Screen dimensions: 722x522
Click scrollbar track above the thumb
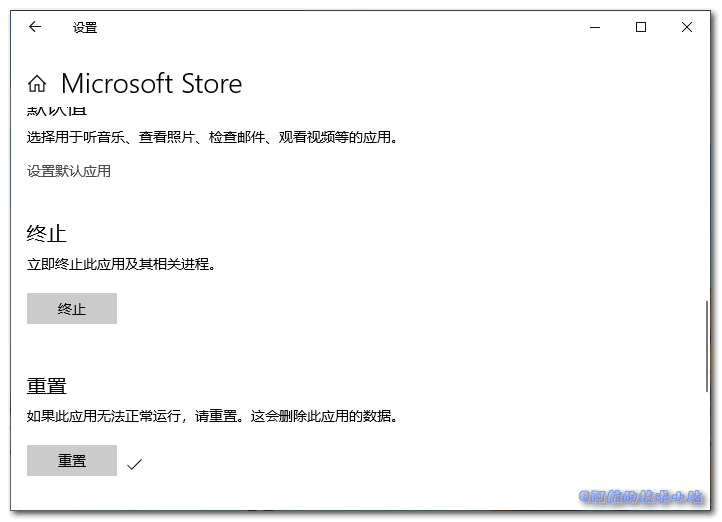[706, 200]
